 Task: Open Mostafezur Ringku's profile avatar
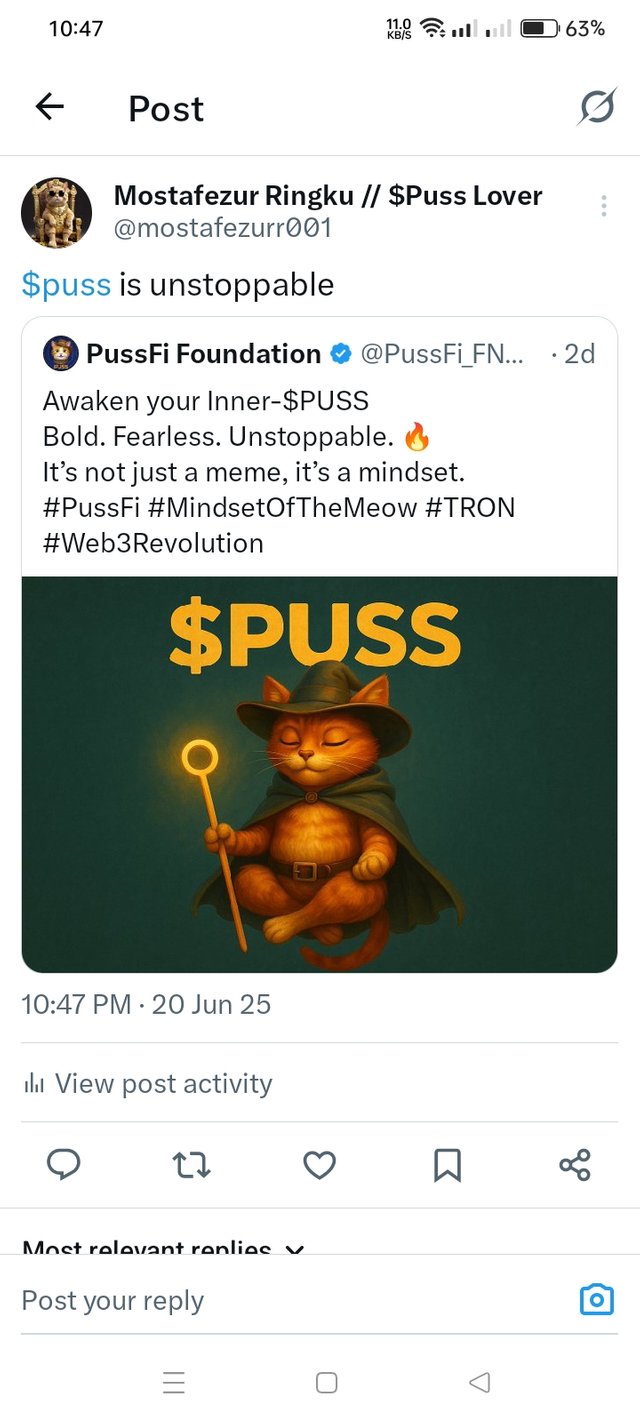(x=56, y=213)
